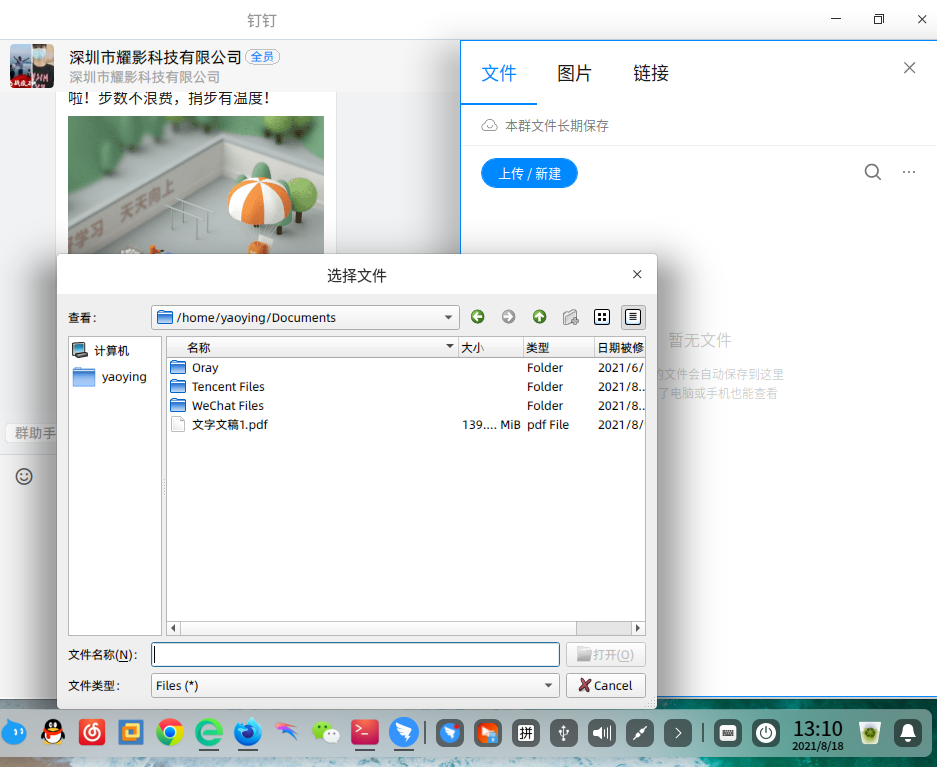
Task: Open the green e browser dock icon
Action: pyautogui.click(x=209, y=732)
